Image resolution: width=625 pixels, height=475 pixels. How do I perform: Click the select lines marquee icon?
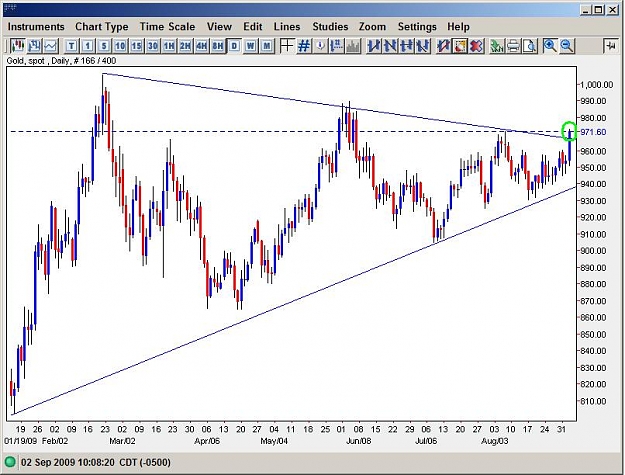coord(460,46)
